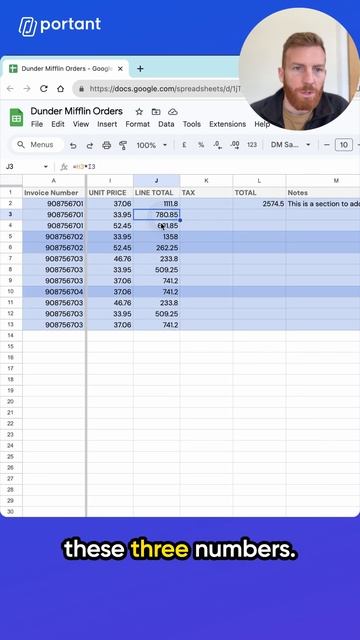
Task: Select column L header
Action: [259, 181]
